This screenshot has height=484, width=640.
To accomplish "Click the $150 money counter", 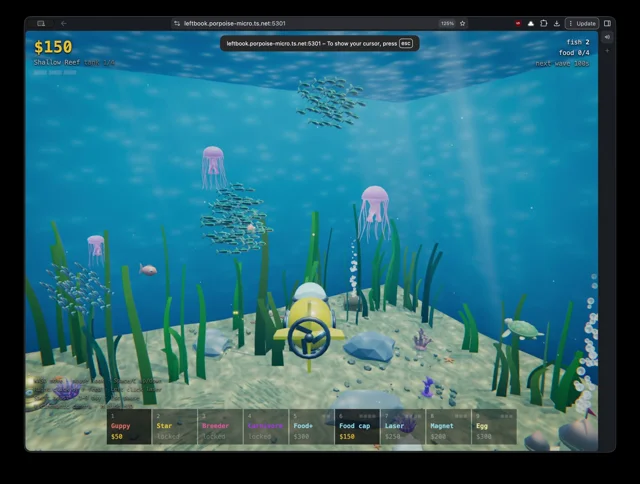I will [x=53, y=47].
